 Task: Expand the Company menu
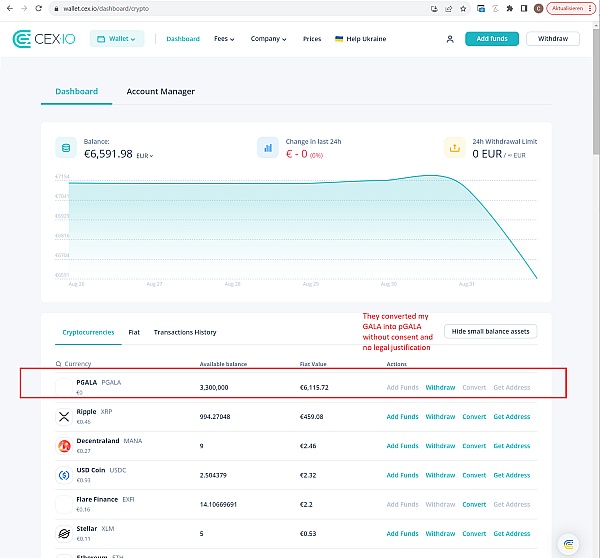tap(268, 39)
